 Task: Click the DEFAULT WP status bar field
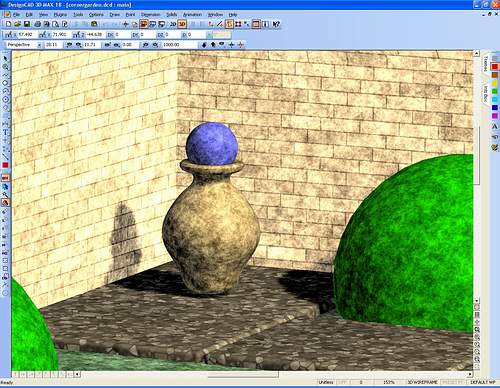(x=483, y=382)
